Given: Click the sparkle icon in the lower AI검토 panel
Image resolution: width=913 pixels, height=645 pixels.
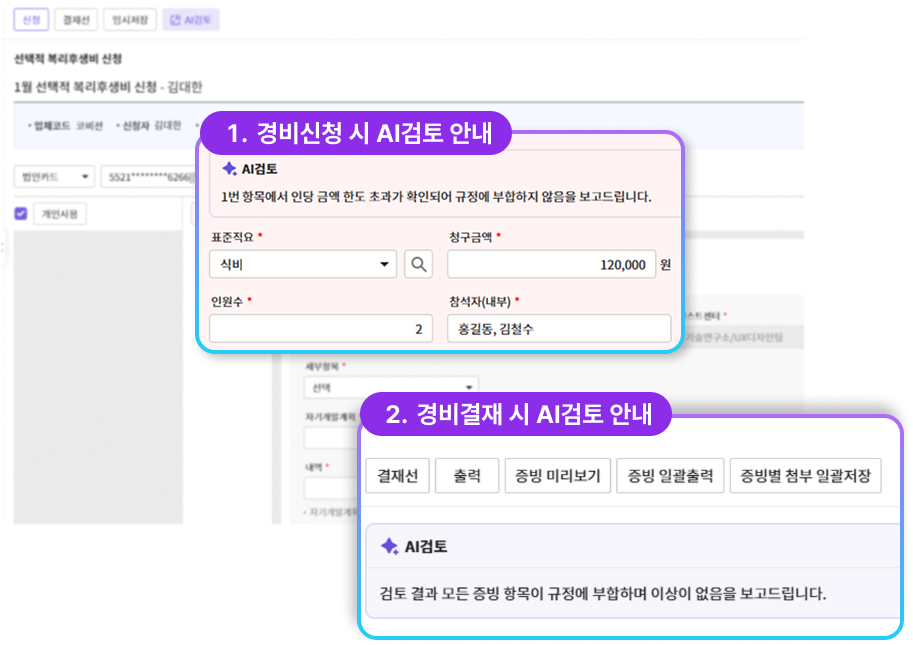Looking at the screenshot, I should pos(389,546).
